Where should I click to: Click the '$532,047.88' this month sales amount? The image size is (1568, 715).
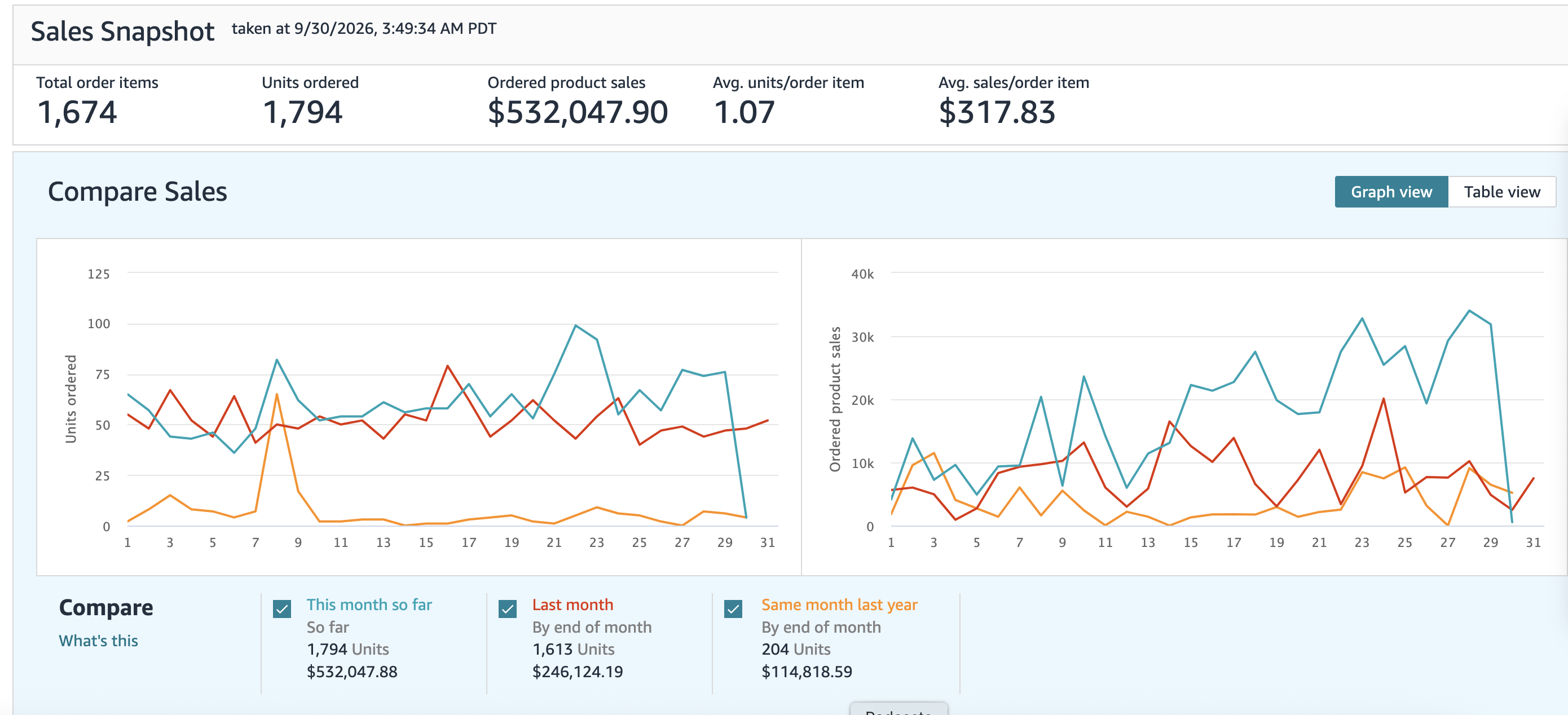tap(352, 672)
